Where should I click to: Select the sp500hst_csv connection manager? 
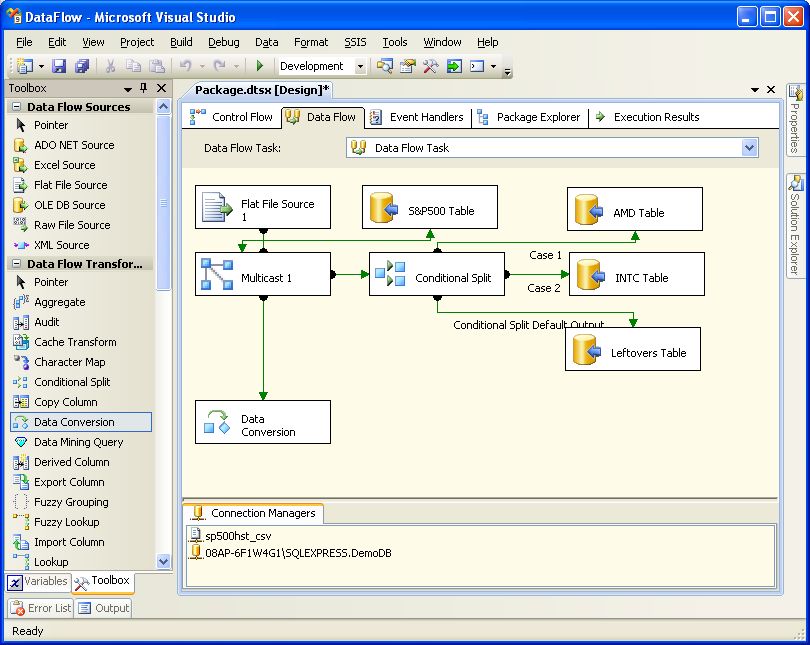point(230,536)
